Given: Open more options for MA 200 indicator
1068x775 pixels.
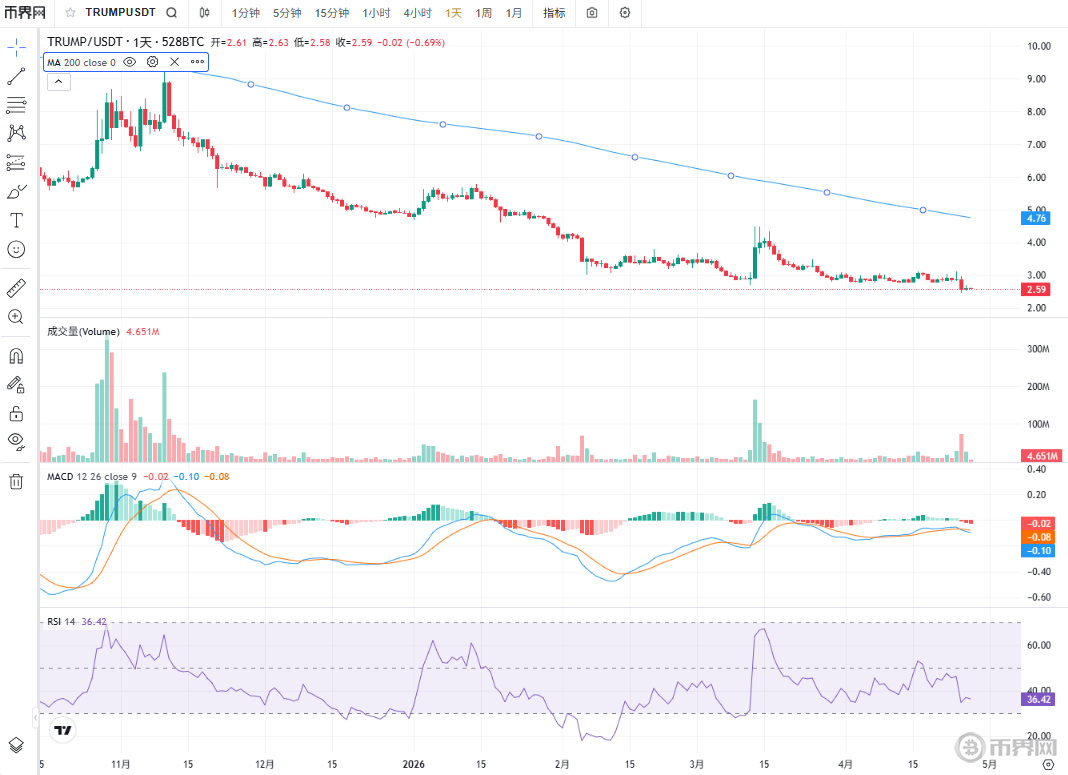Looking at the screenshot, I should [x=197, y=62].
